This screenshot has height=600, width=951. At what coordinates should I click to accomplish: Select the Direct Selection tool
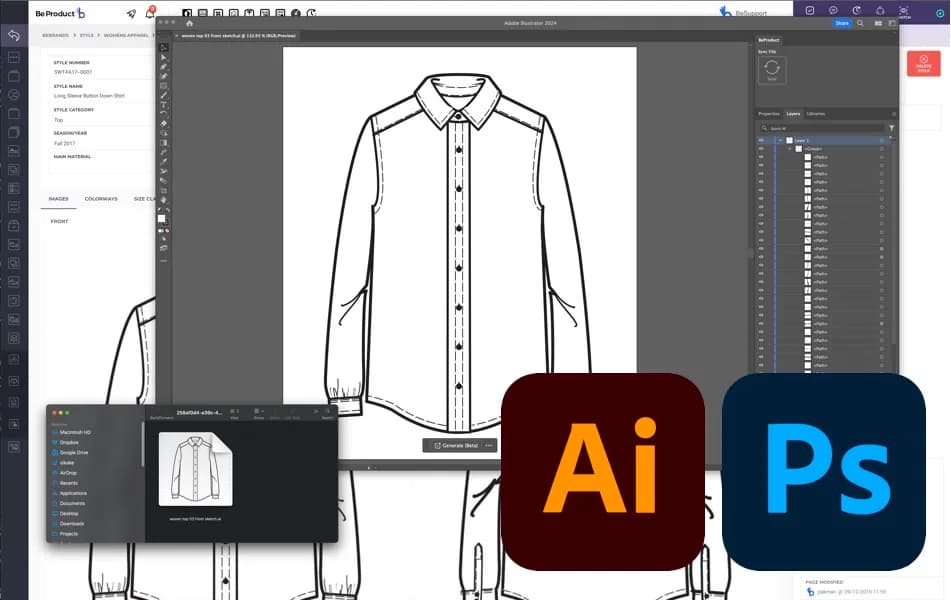point(164,57)
